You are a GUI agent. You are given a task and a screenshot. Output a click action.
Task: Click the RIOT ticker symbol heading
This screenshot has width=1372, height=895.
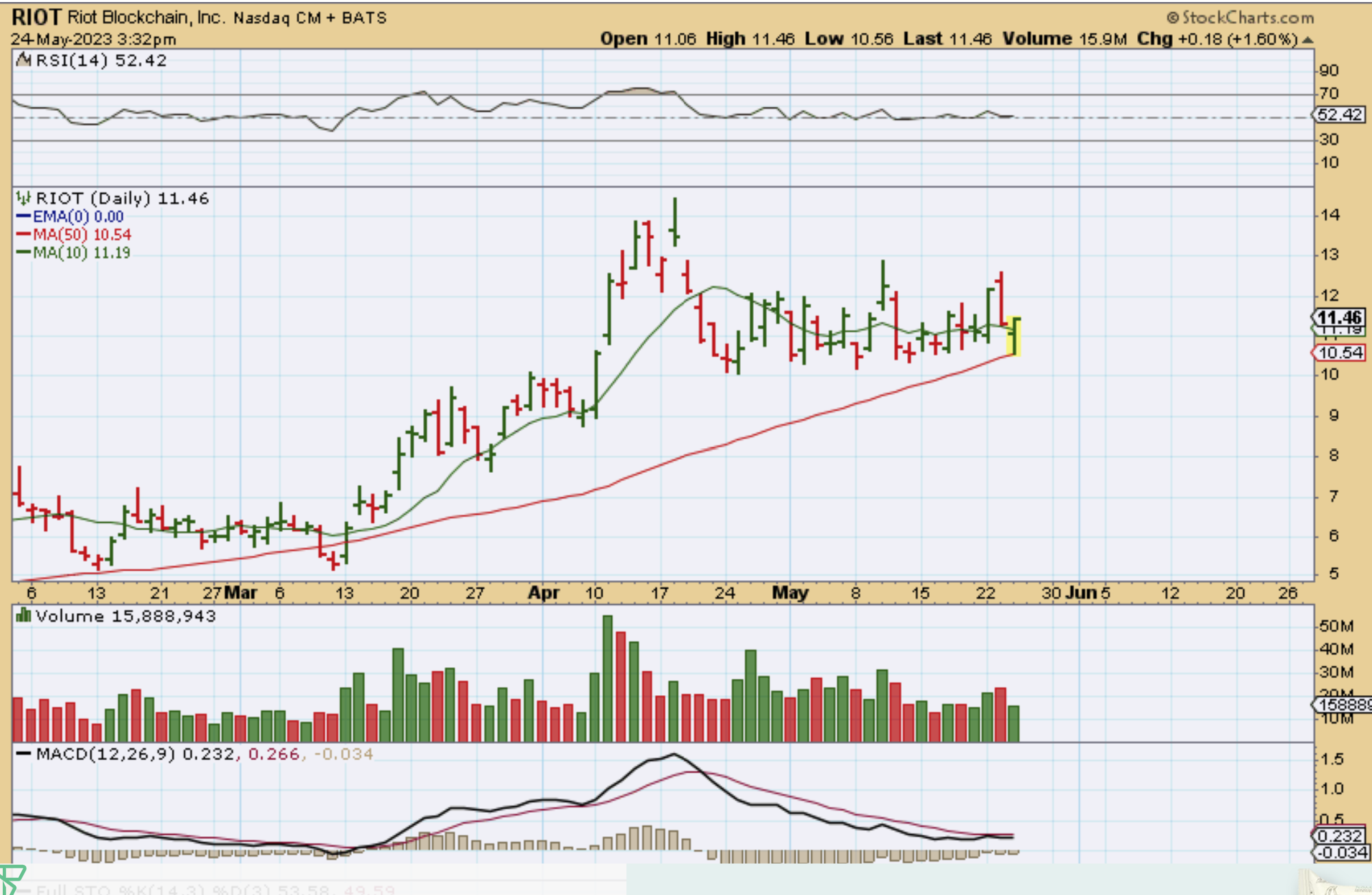pos(37,17)
